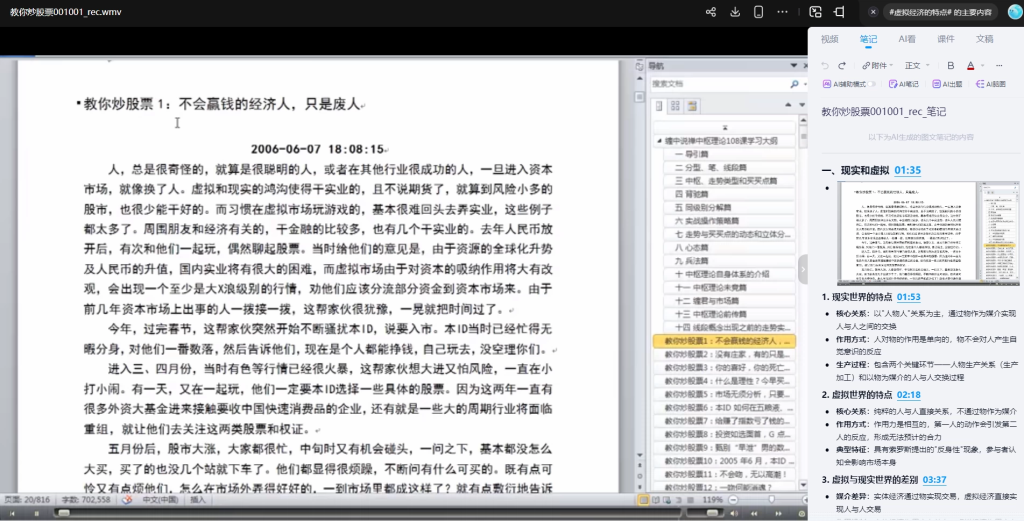
Task: Click the screenshot capture icon
Action: 815,12
